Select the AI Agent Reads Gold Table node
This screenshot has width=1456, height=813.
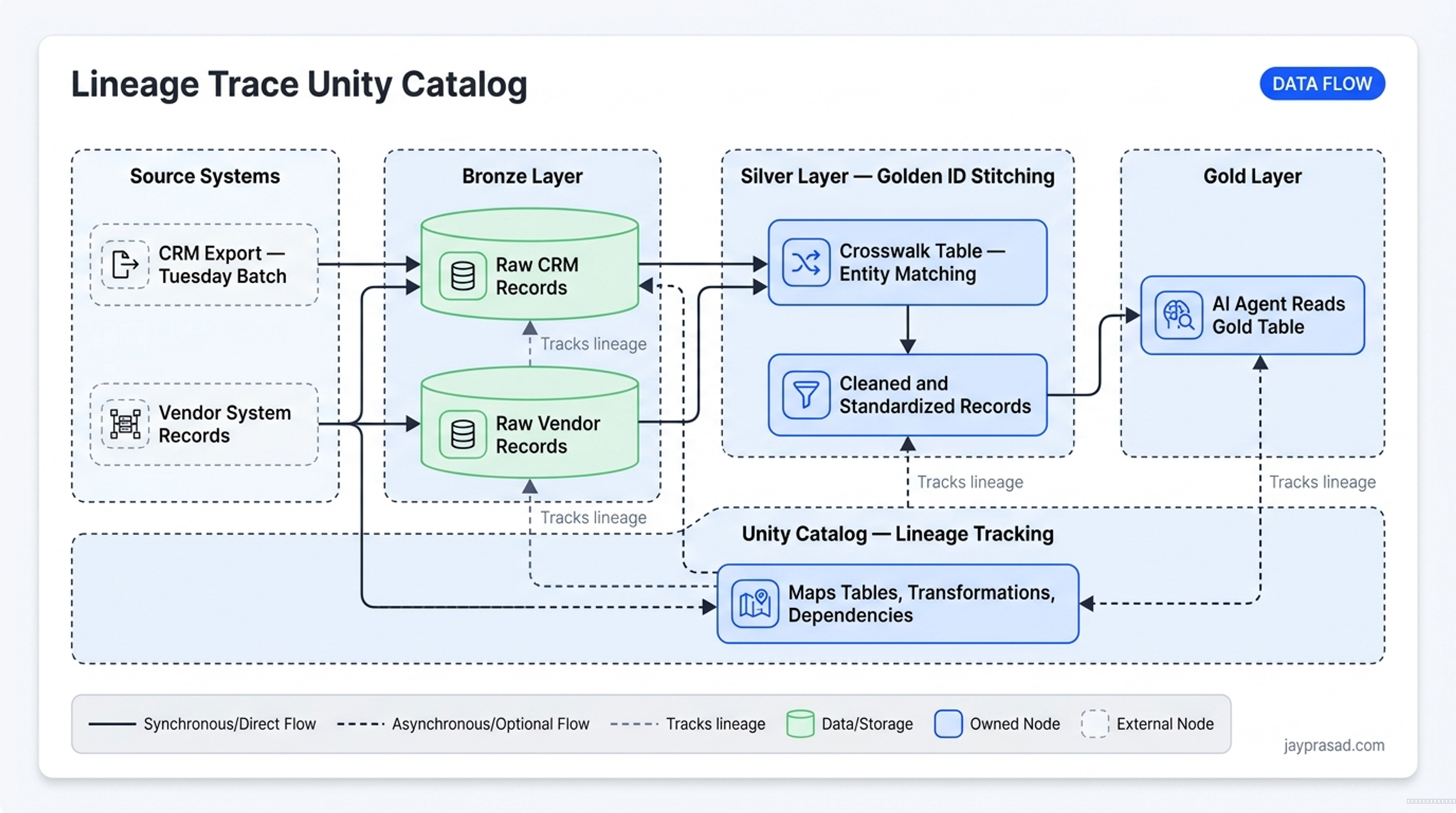1252,316
